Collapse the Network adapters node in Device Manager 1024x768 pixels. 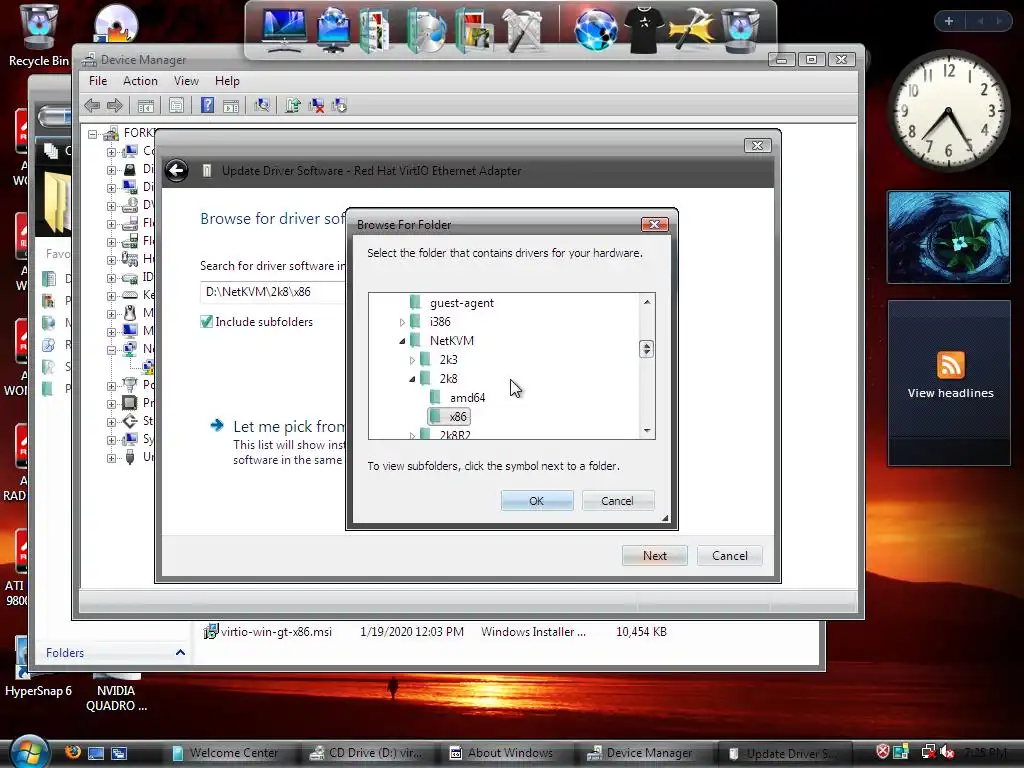tap(112, 349)
